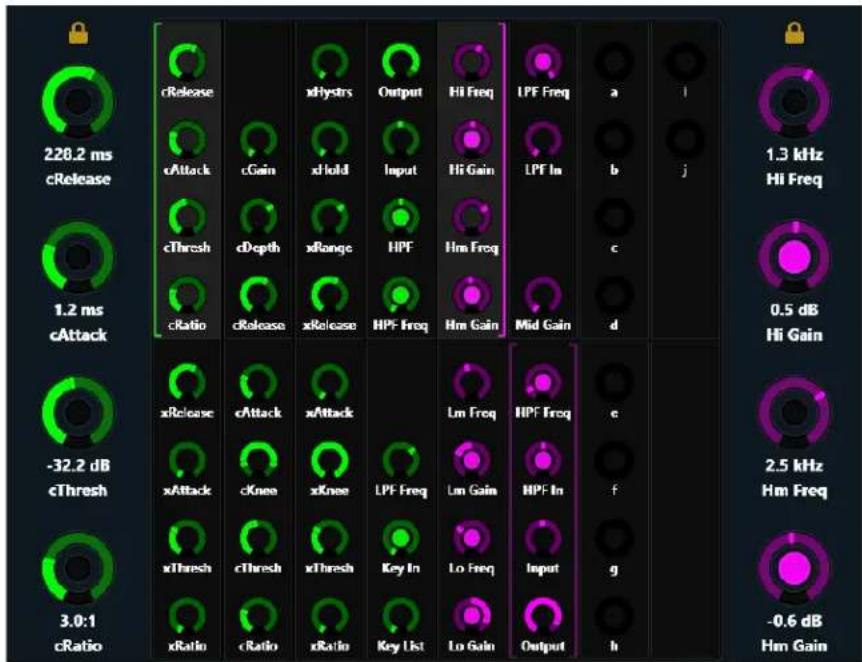This screenshot has width=862, height=662.
Task: Click the large Hm Gain knob showing -0.6 dB
Action: 794,568
